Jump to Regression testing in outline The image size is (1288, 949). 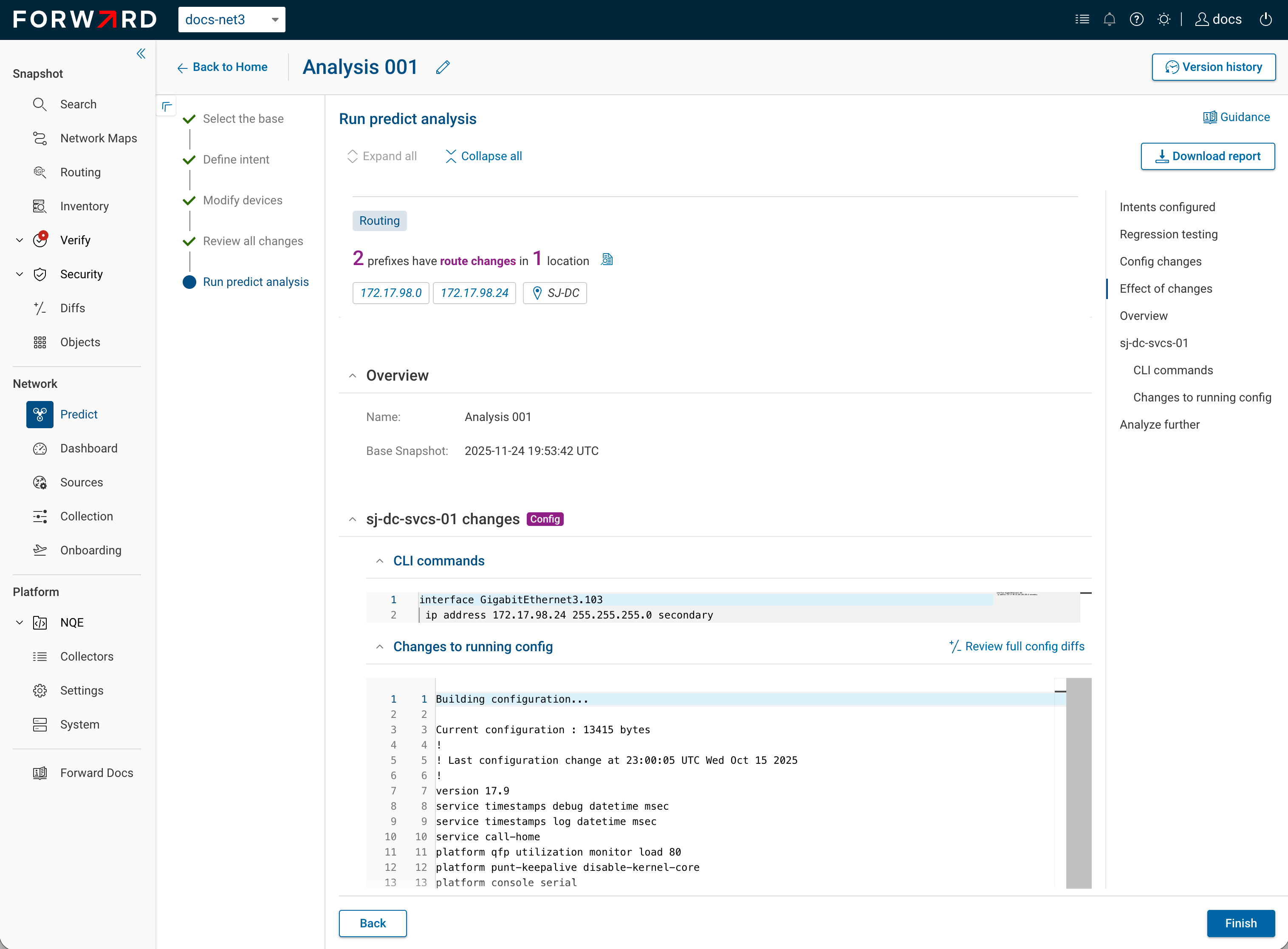point(1168,234)
